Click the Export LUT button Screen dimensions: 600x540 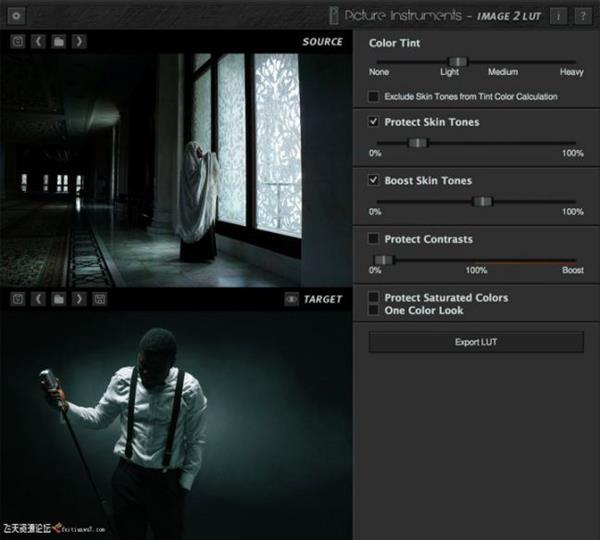click(x=475, y=342)
